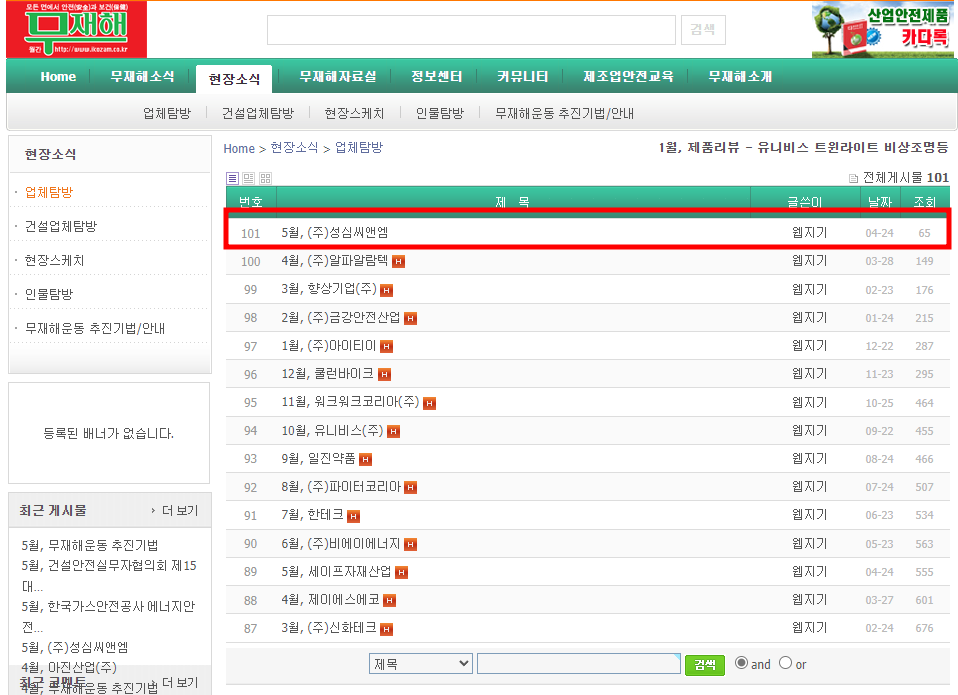Viewport: 958px width, 695px height.
Task: Click sidebar link 업체탐방
Action: [x=49, y=192]
